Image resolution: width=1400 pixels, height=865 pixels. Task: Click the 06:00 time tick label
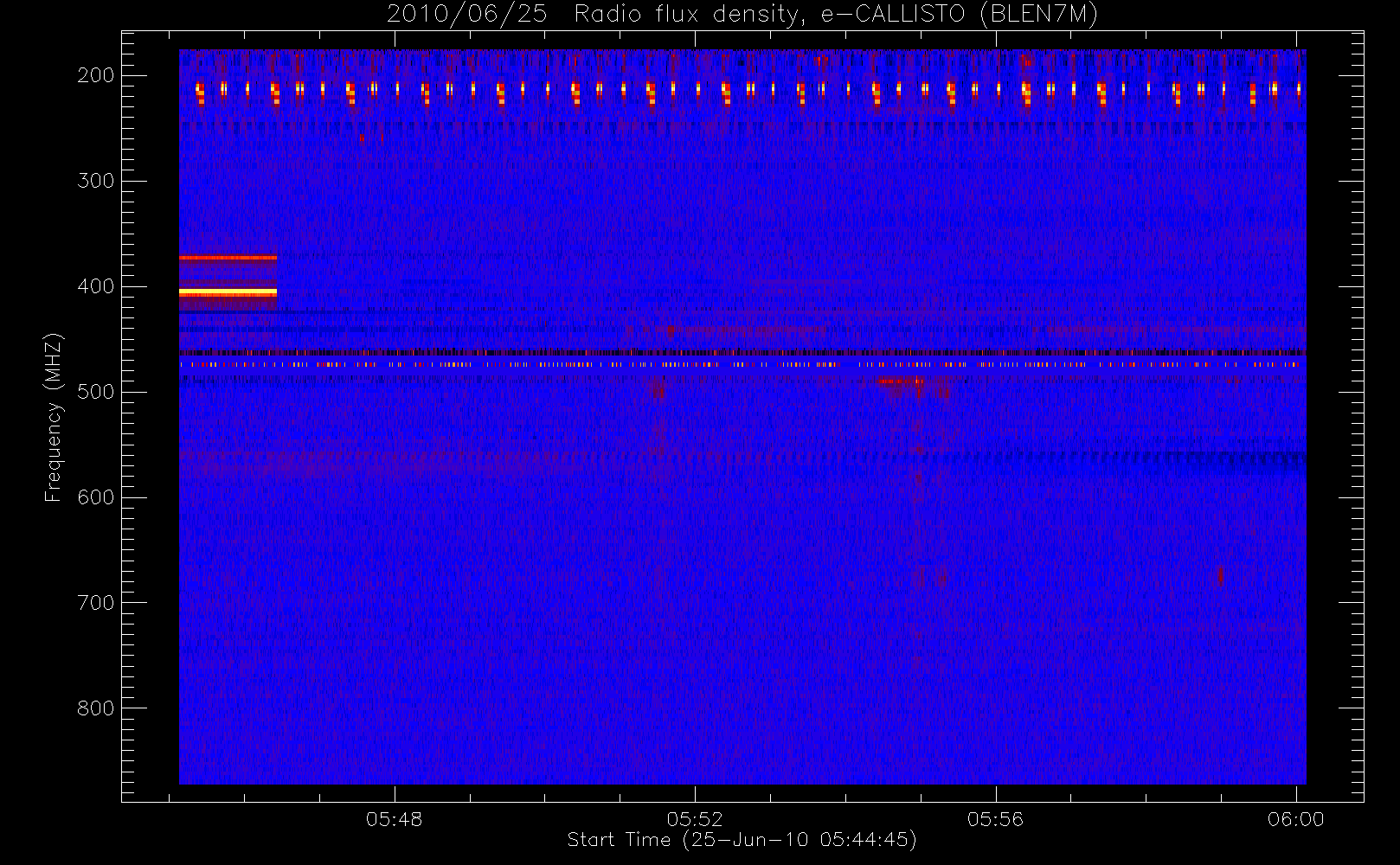[x=1296, y=819]
